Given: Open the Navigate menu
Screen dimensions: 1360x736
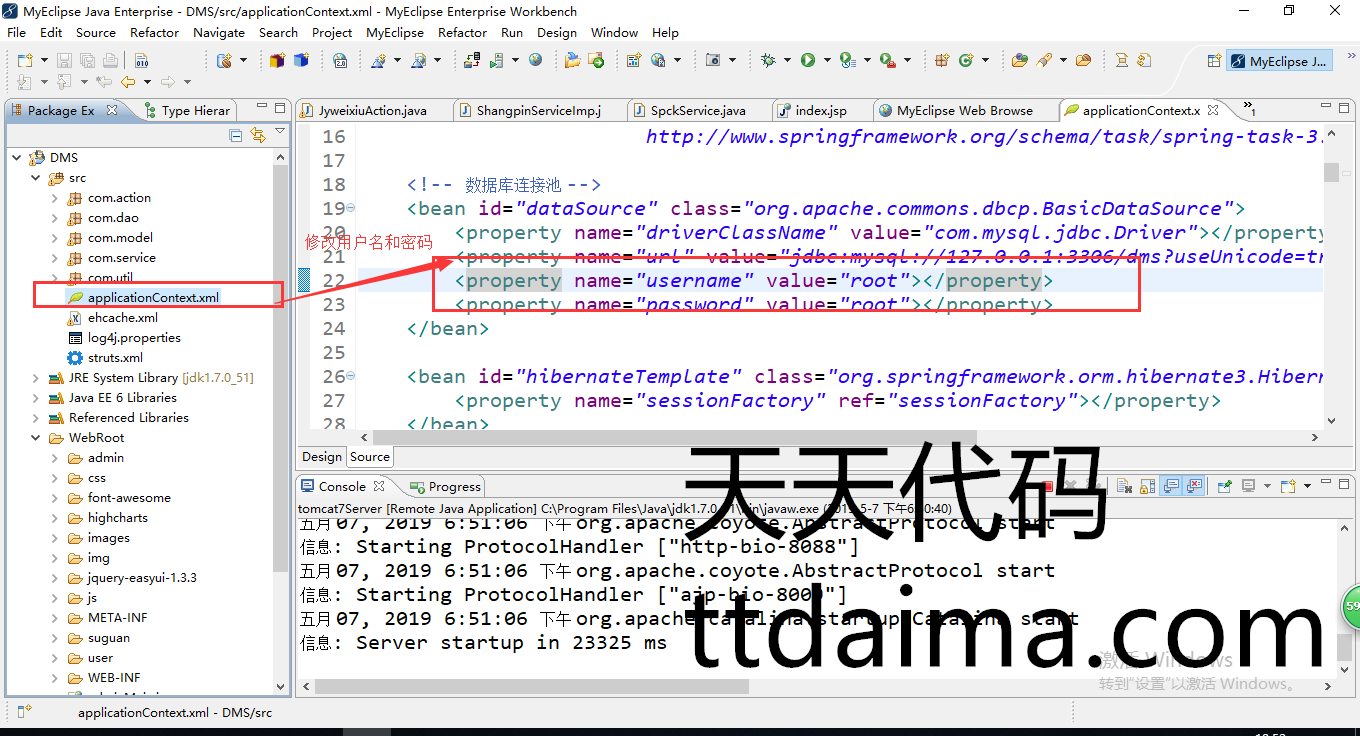Looking at the screenshot, I should coord(219,32).
